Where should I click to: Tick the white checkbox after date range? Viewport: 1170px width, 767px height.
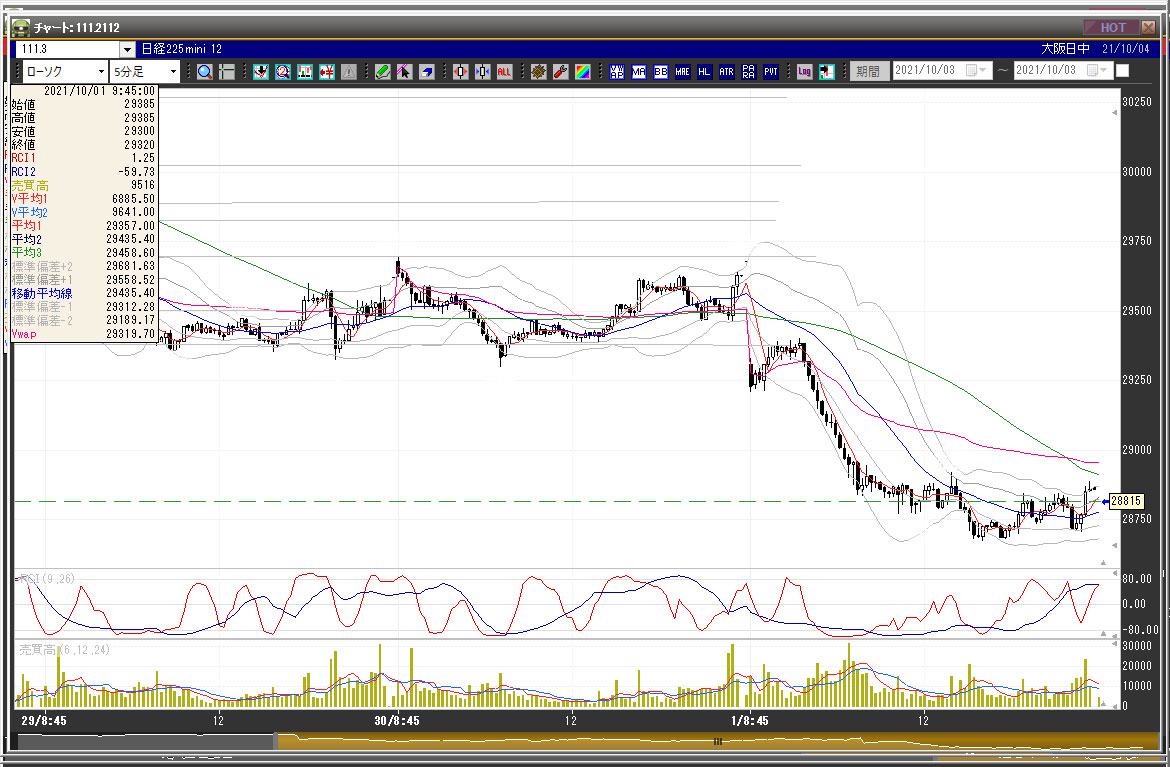coord(1122,71)
